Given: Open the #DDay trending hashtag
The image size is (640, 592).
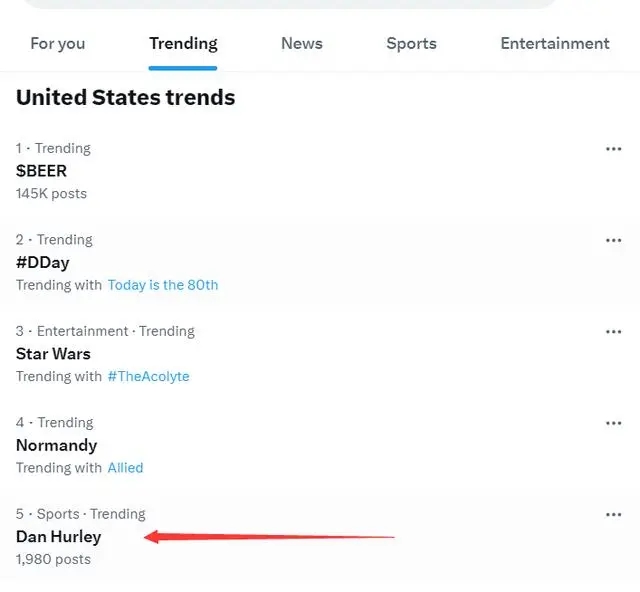Looking at the screenshot, I should pyautogui.click(x=43, y=263).
